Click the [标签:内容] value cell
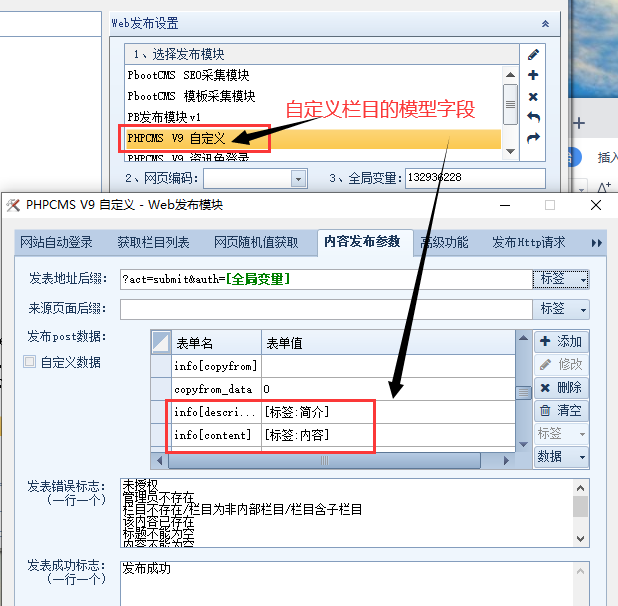This screenshot has height=606, width=618. coord(388,435)
